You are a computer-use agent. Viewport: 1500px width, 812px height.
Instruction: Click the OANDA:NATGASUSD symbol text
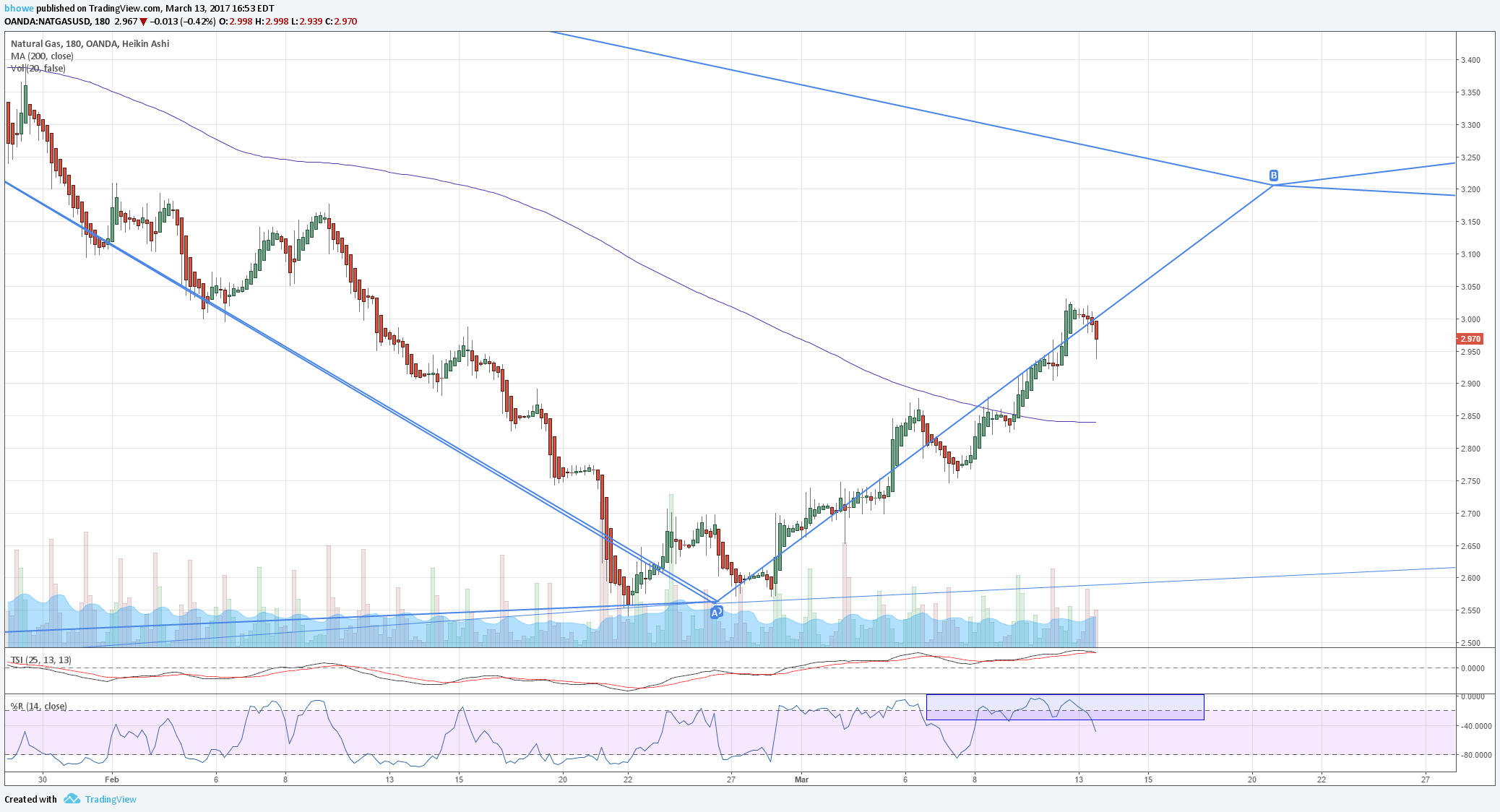coord(47,22)
